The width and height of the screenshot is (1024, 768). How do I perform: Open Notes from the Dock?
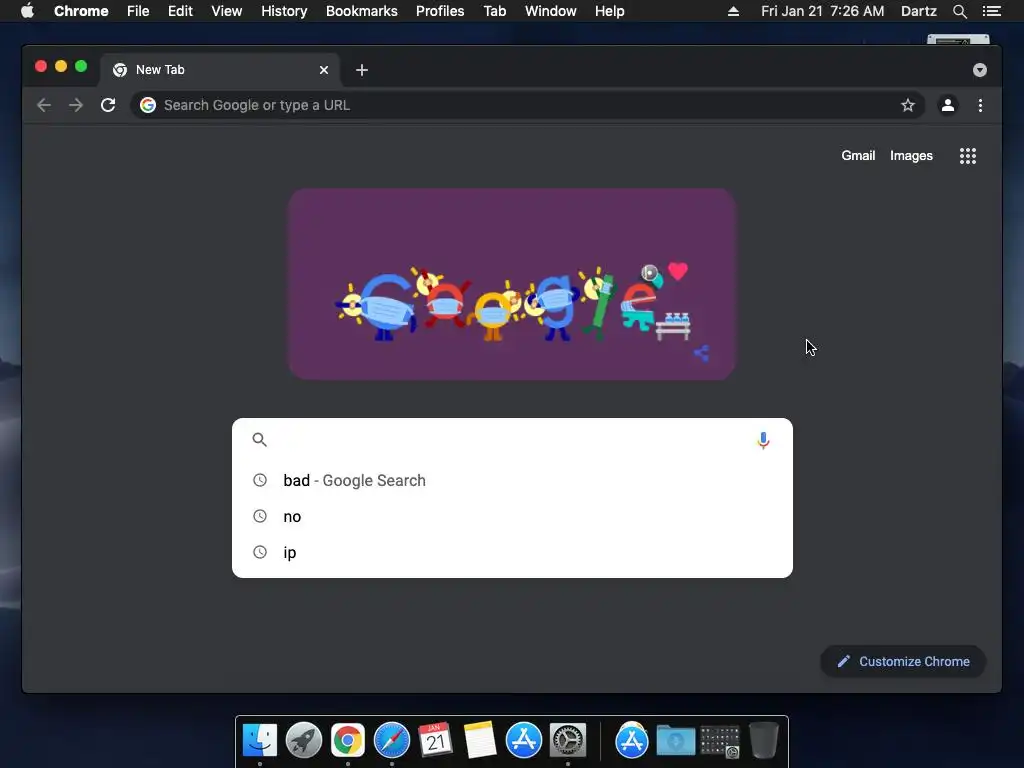(x=480, y=741)
